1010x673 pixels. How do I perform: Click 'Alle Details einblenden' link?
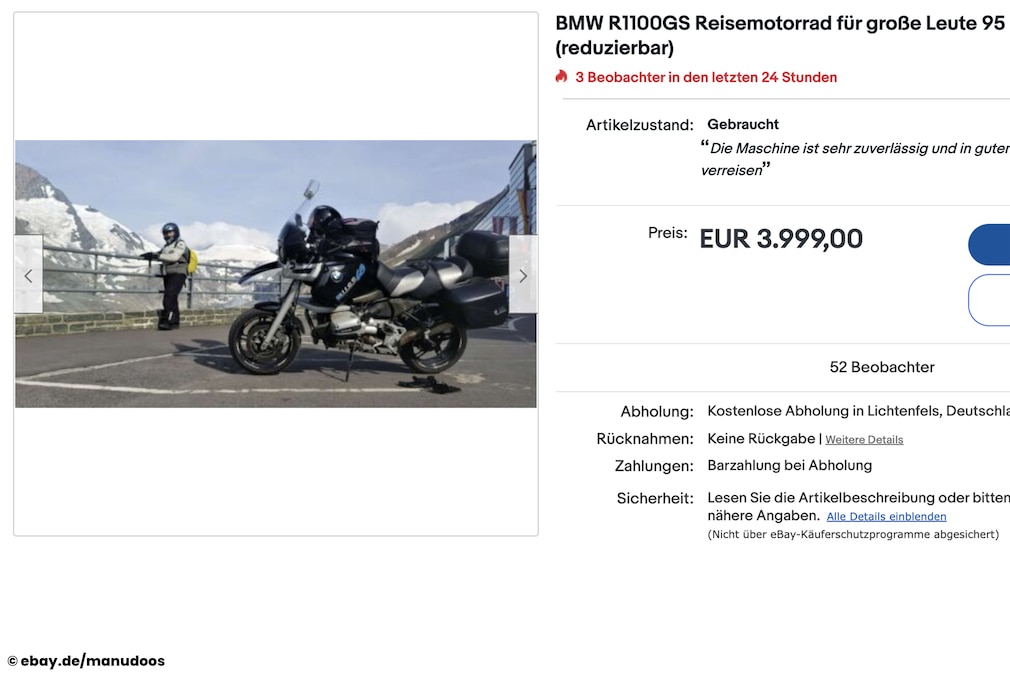pyautogui.click(x=886, y=517)
